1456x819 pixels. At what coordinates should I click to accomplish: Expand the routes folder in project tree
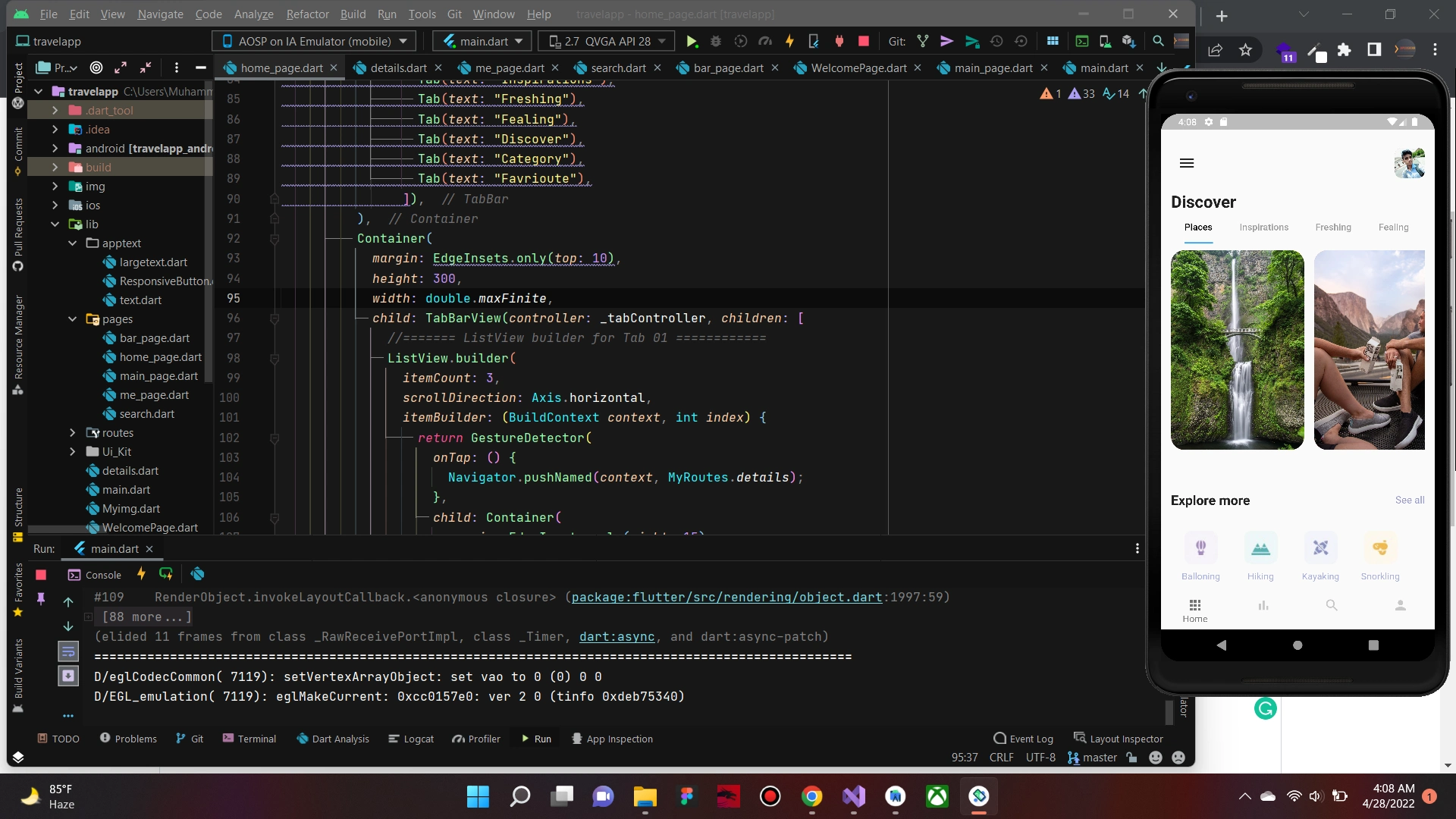[x=73, y=433]
